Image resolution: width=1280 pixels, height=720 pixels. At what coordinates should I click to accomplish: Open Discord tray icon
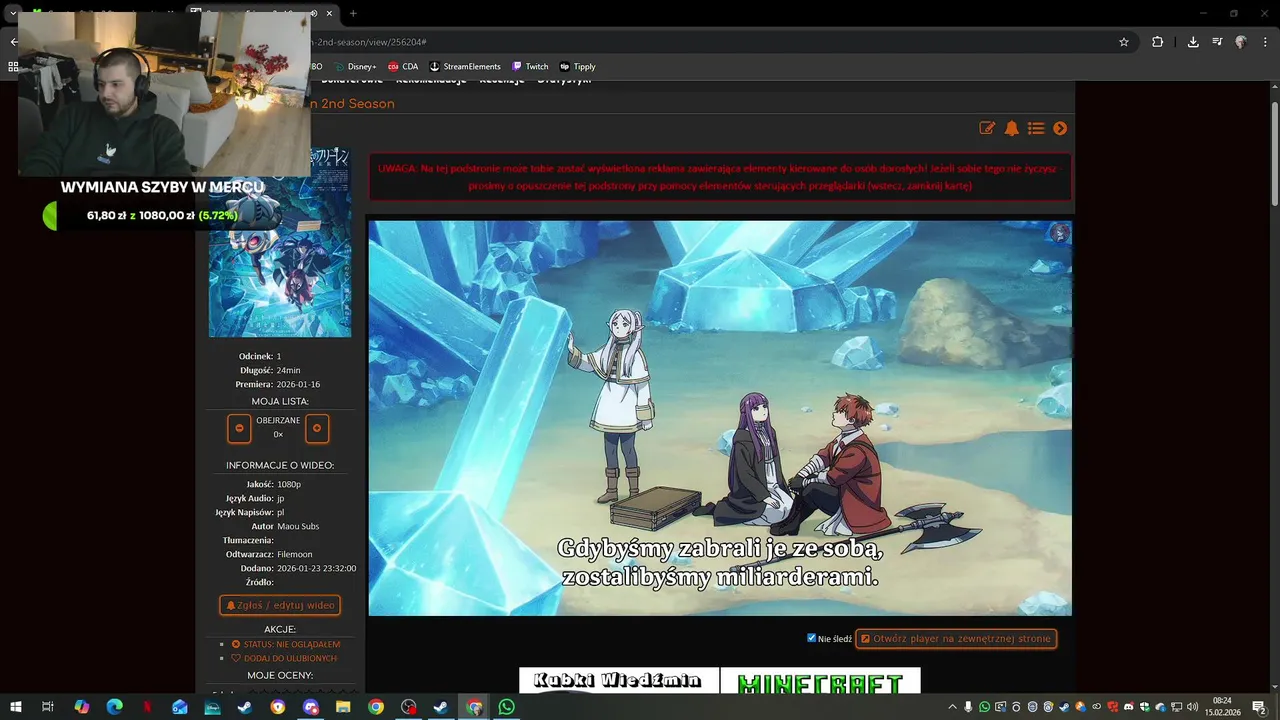click(1128, 707)
